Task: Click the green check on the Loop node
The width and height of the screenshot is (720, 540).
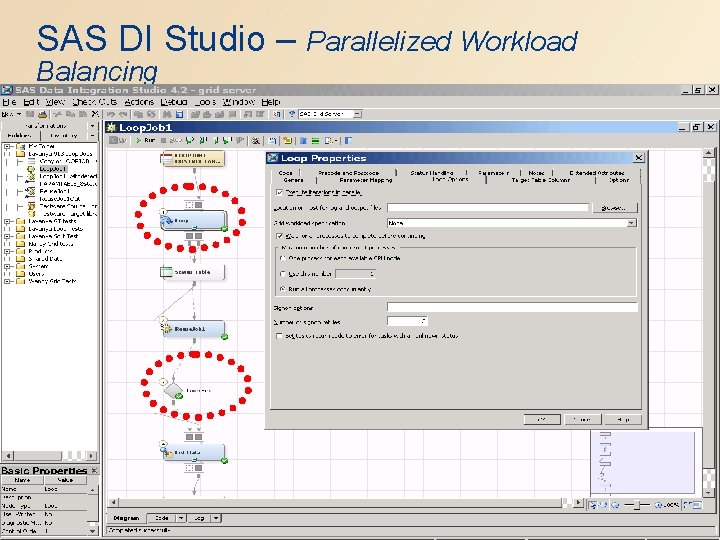Action: click(224, 229)
